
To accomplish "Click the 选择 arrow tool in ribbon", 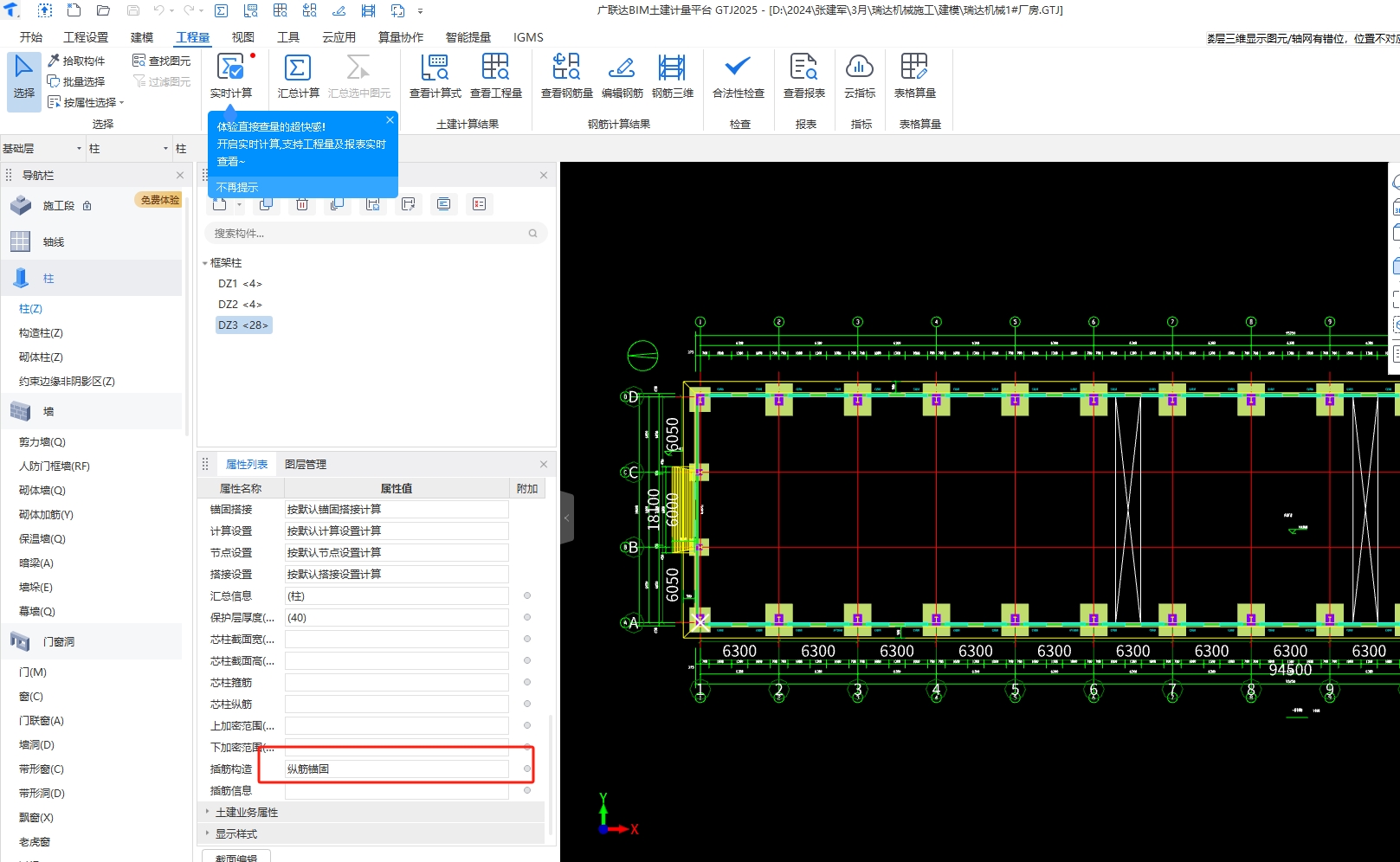I will click(24, 81).
